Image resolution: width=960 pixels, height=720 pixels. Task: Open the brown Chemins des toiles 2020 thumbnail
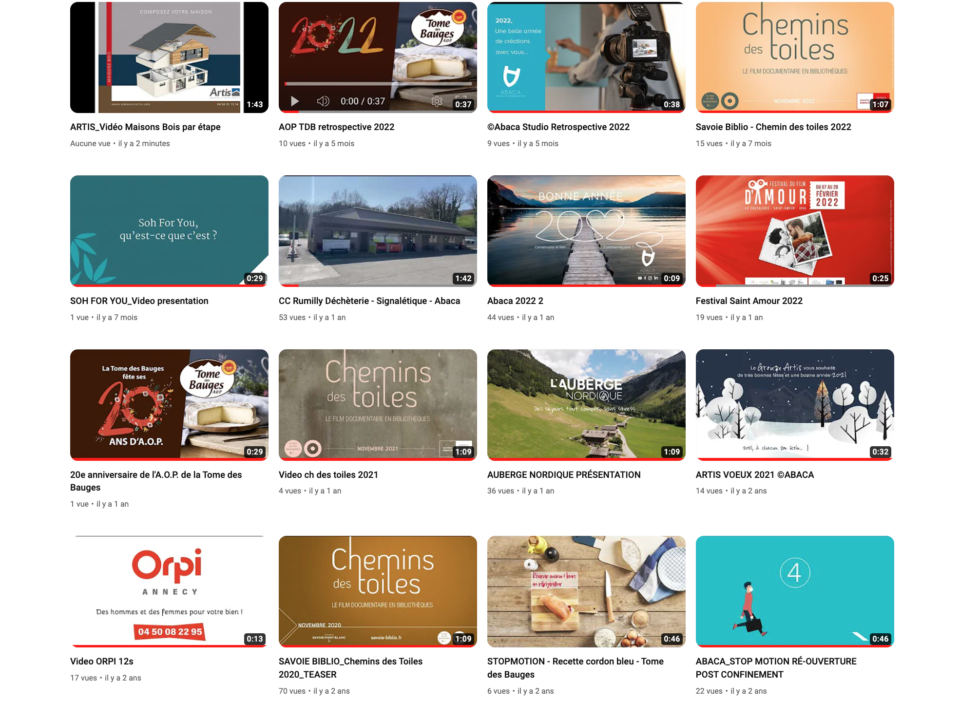(378, 591)
